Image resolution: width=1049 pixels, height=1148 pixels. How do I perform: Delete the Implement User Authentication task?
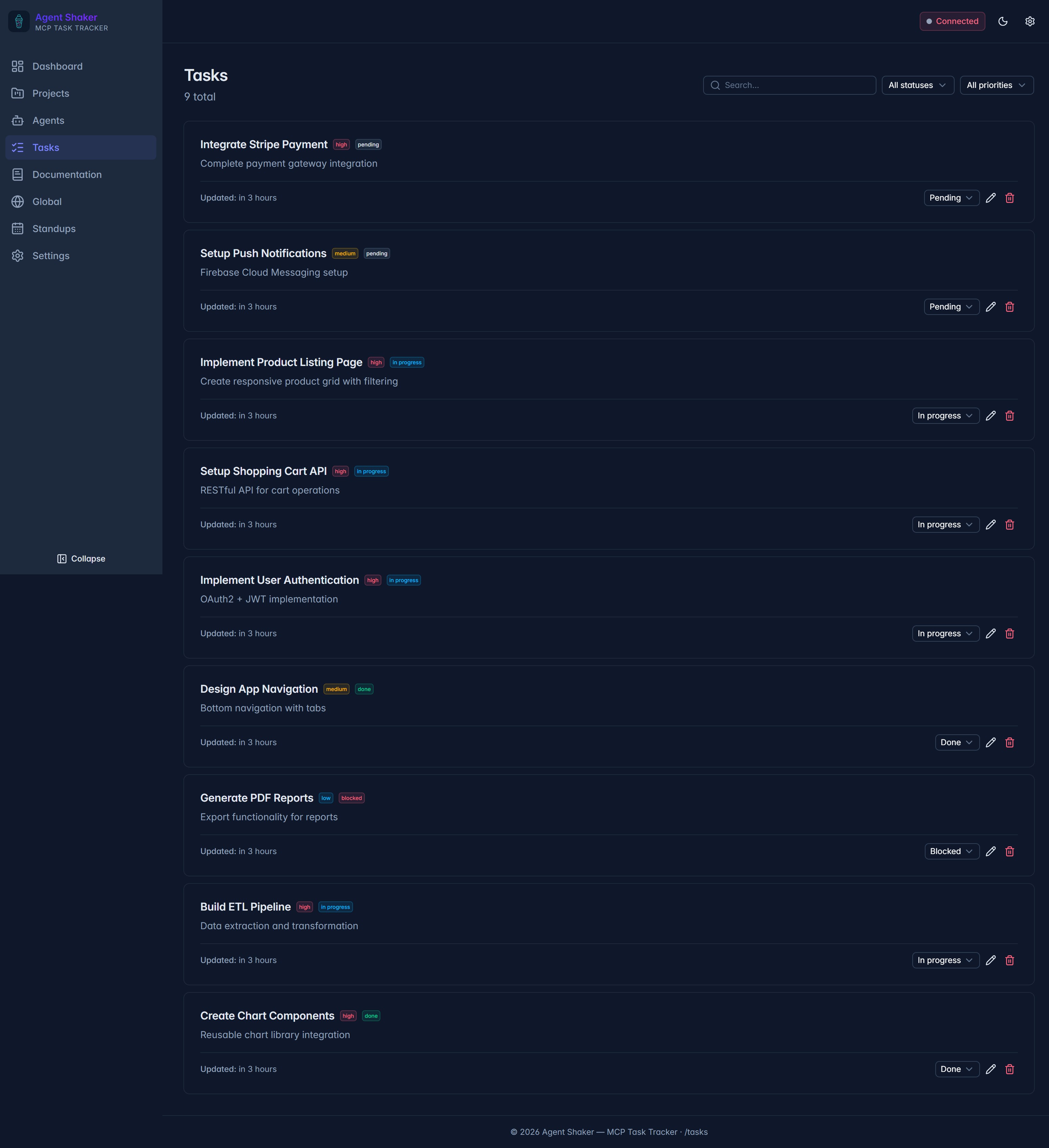1010,633
